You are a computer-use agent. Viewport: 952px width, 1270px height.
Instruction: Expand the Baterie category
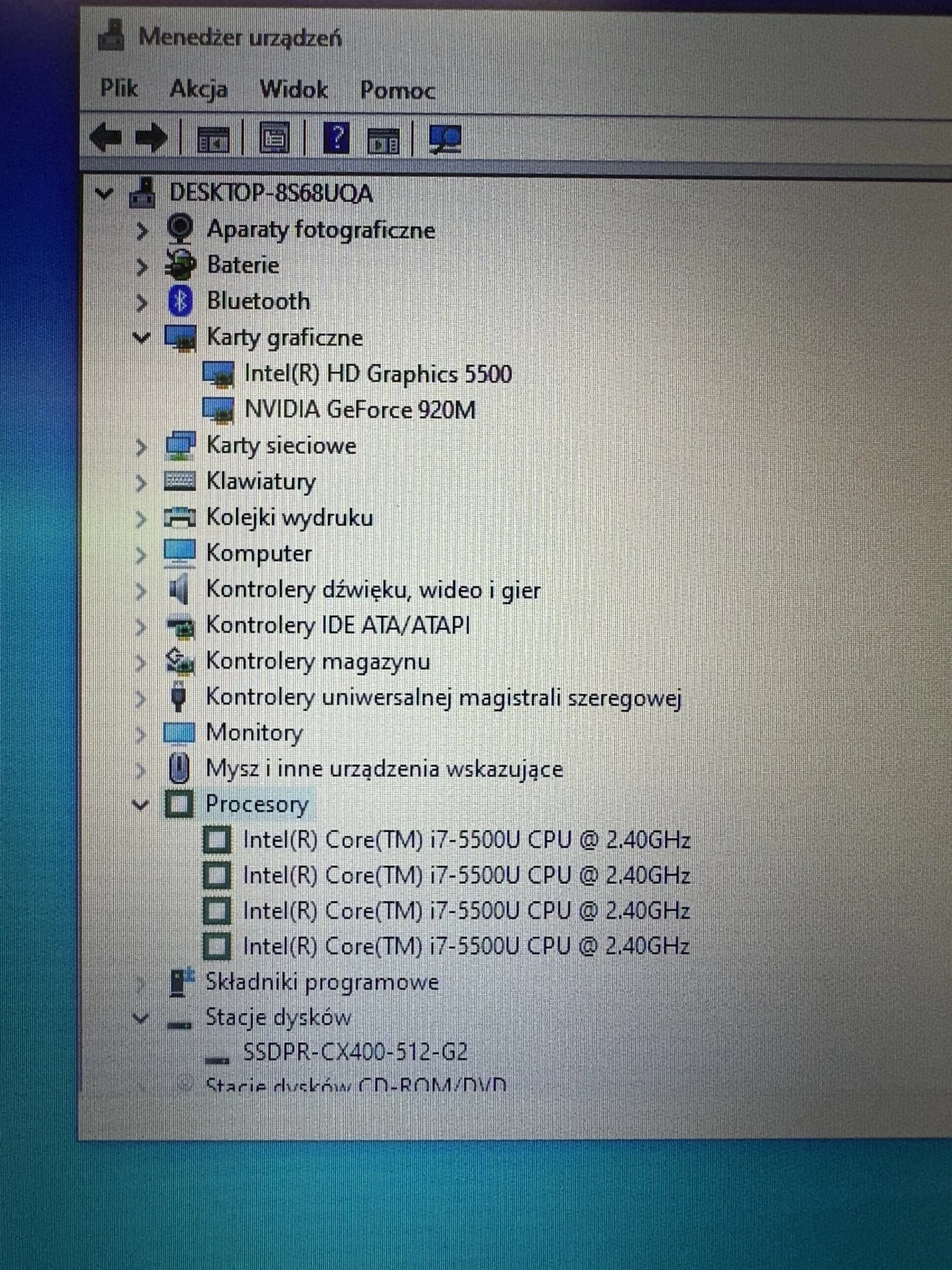point(142,266)
